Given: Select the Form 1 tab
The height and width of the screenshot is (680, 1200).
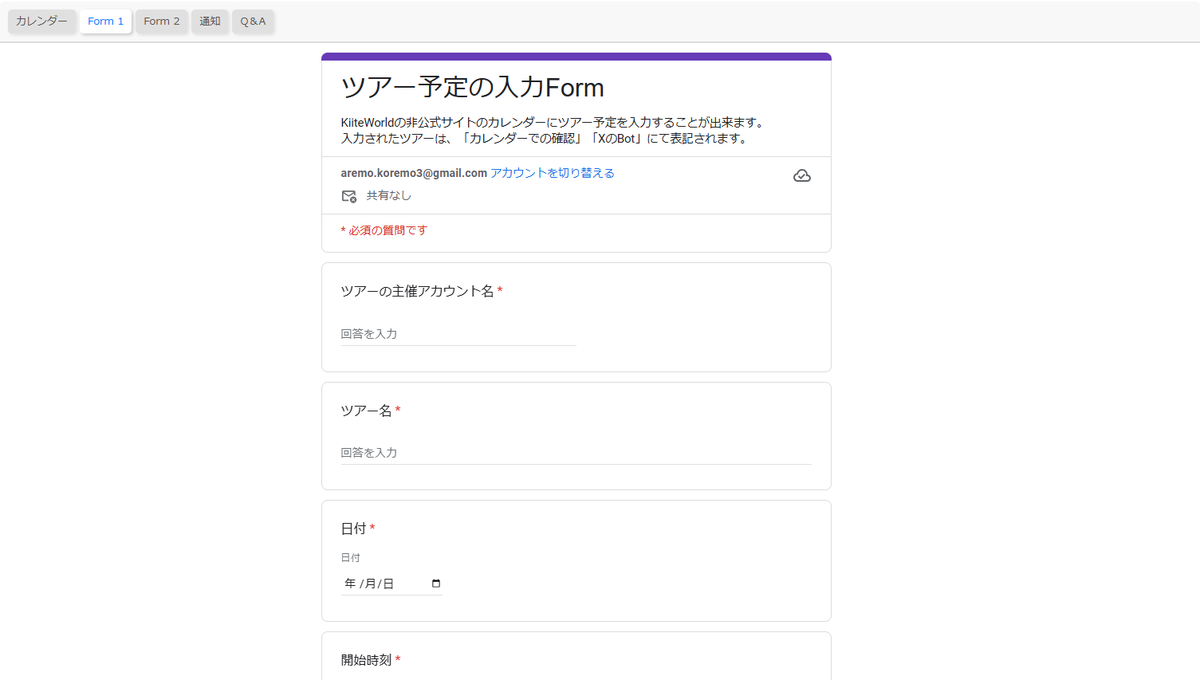Looking at the screenshot, I should (x=106, y=21).
